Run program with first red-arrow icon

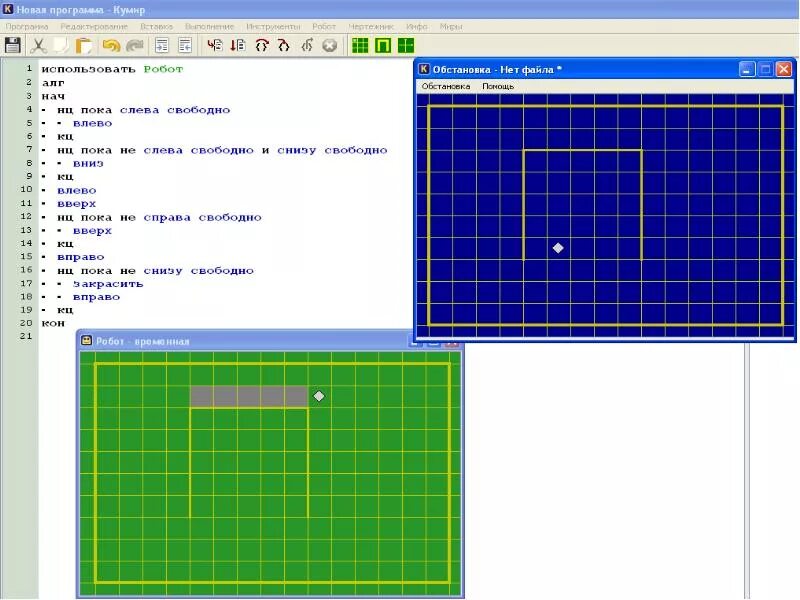pyautogui.click(x=215, y=45)
